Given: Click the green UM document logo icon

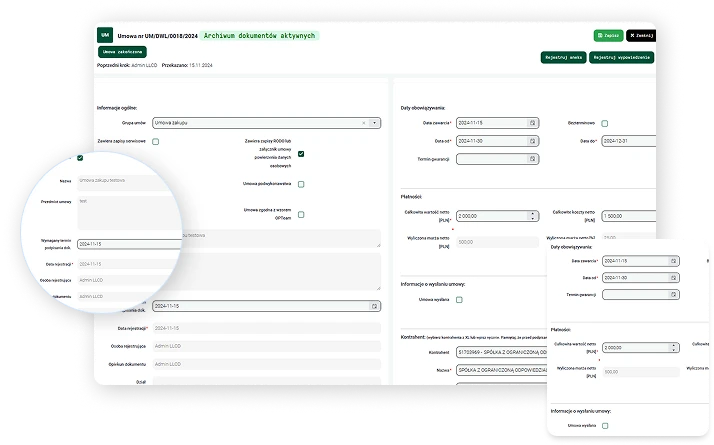Looking at the screenshot, I should tap(105, 35).
